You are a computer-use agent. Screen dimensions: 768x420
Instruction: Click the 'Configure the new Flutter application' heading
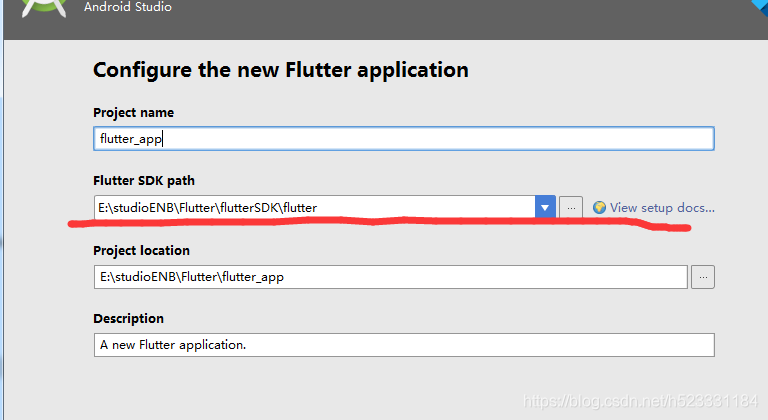281,70
